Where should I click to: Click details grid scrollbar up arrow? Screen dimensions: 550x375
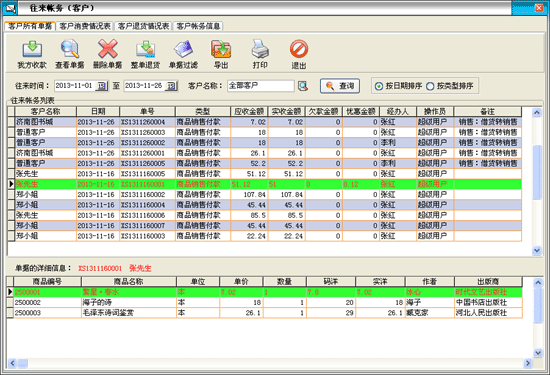tap(537, 282)
